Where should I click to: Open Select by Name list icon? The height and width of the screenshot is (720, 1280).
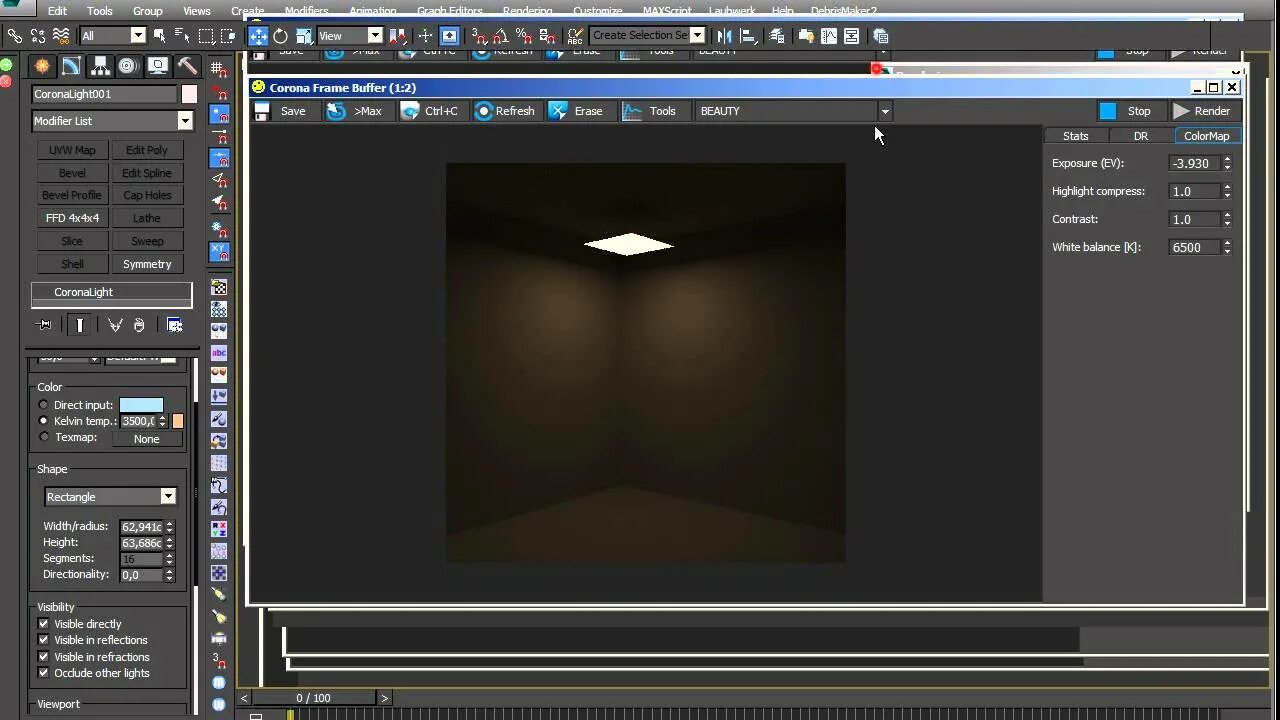[x=183, y=36]
